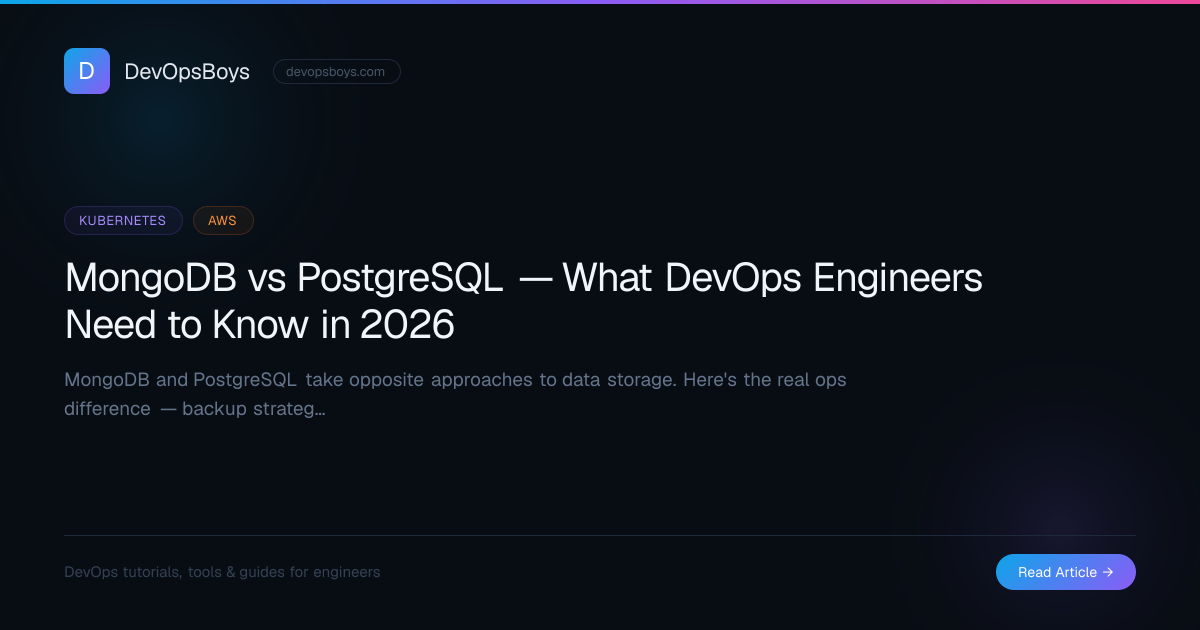1200x630 pixels.
Task: Select the KUBERNETES tag
Action: (x=123, y=220)
